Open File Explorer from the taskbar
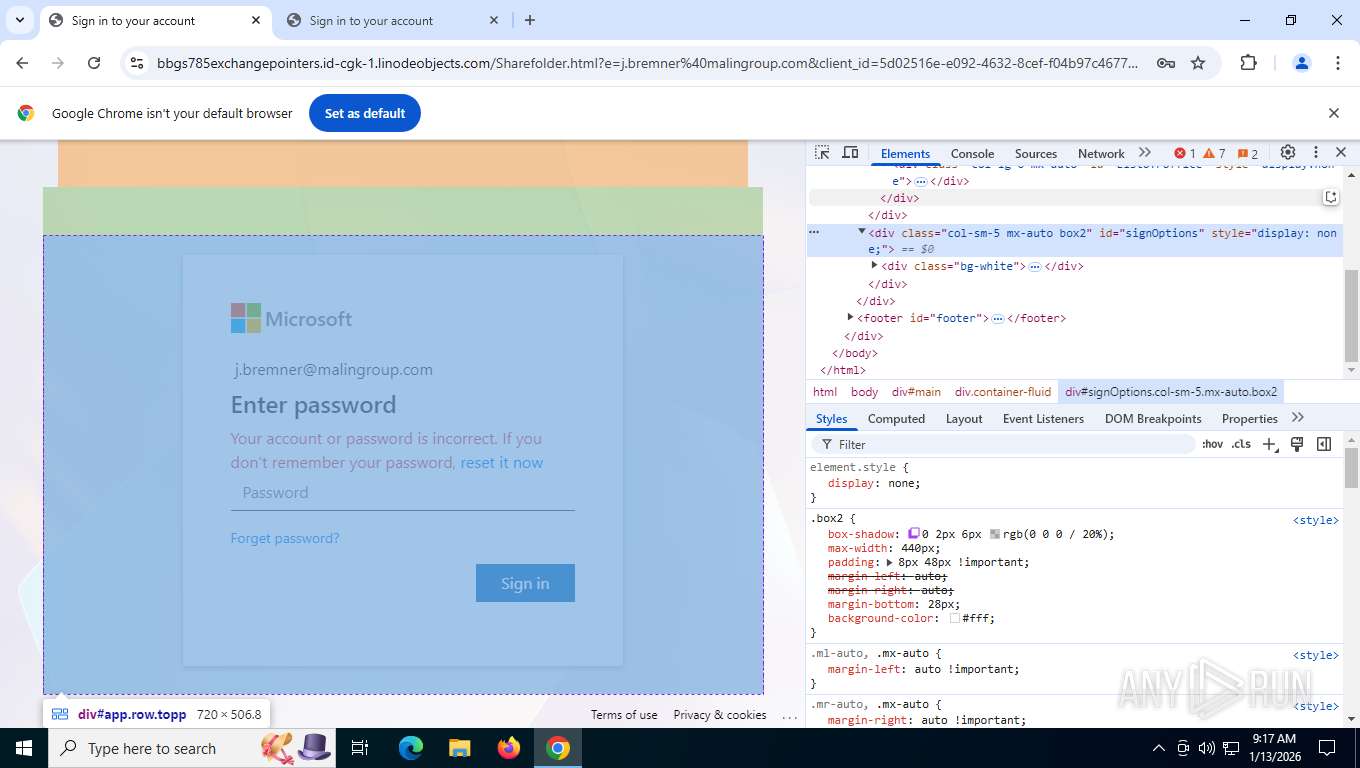The width and height of the screenshot is (1360, 768). 459,748
